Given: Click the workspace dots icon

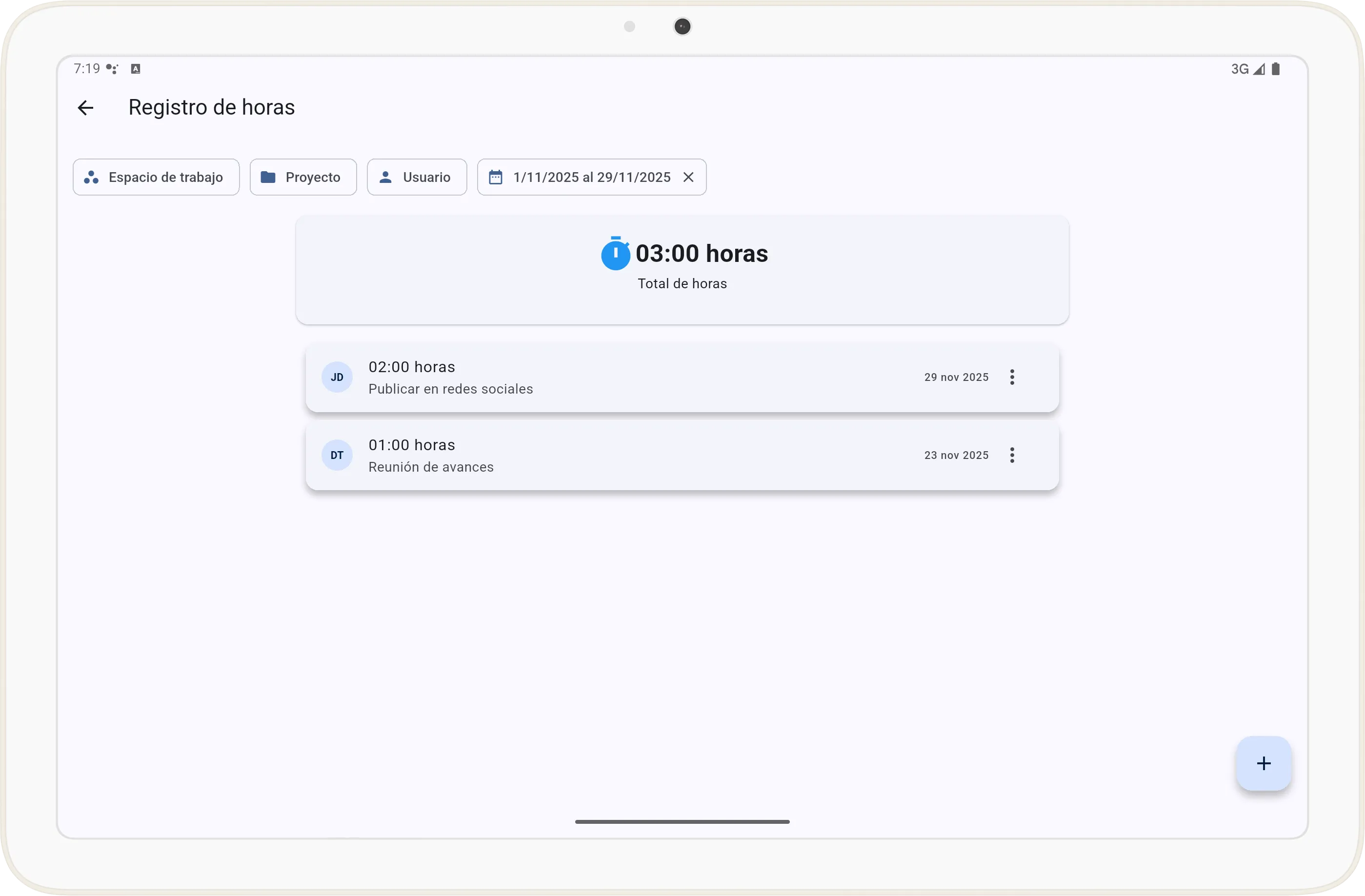Looking at the screenshot, I should (x=91, y=177).
